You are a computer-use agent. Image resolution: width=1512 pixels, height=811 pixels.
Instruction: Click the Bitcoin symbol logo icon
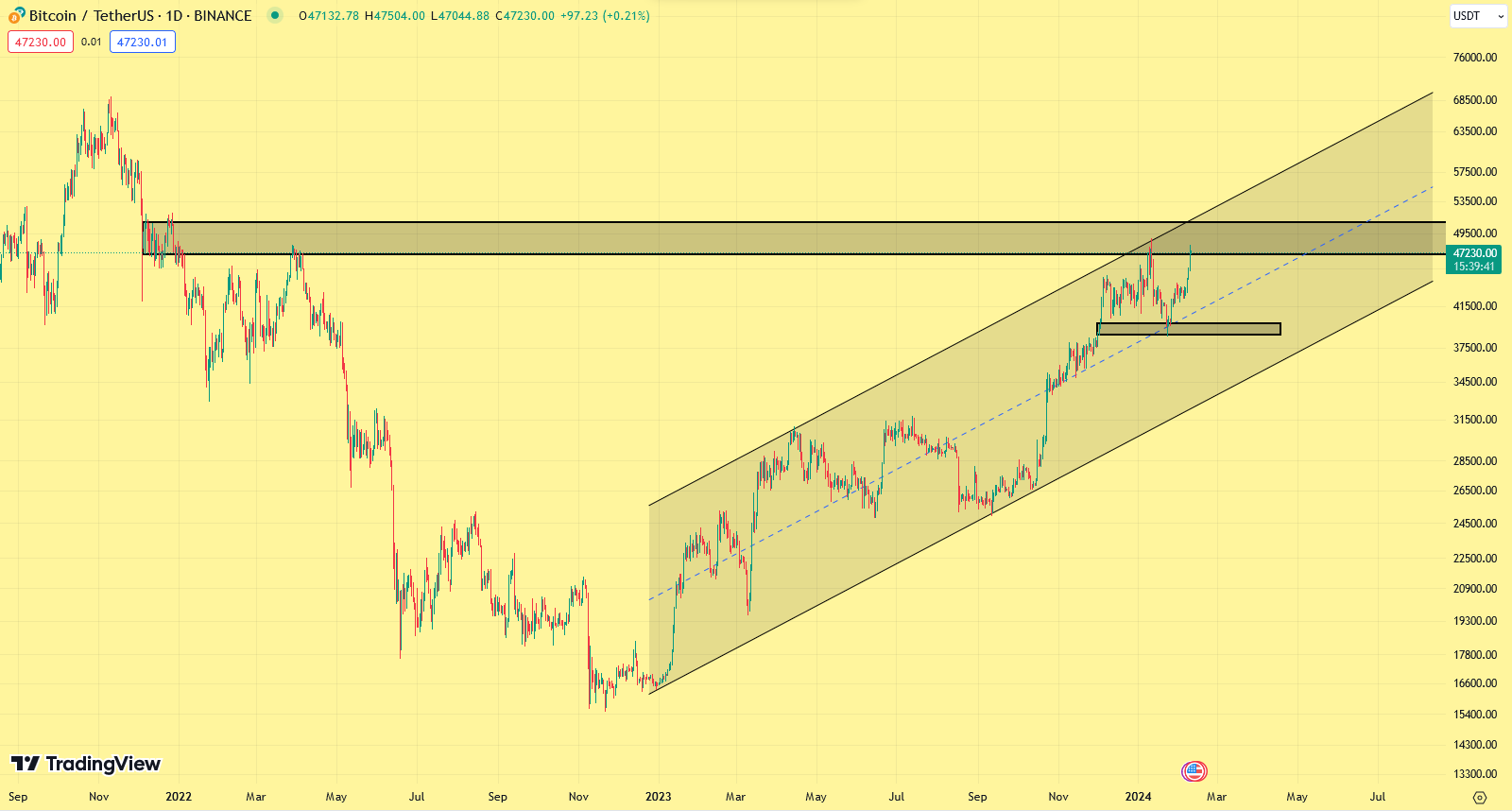pyautogui.click(x=16, y=15)
